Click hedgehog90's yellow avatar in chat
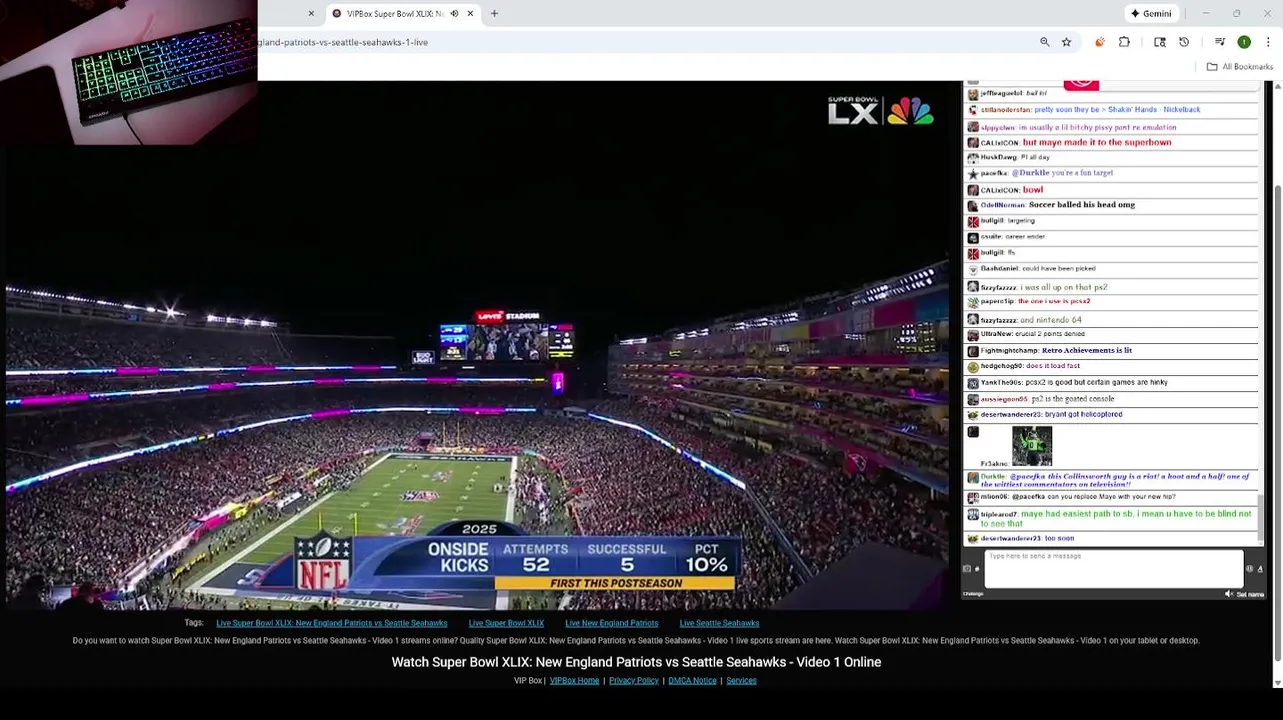 (x=972, y=367)
